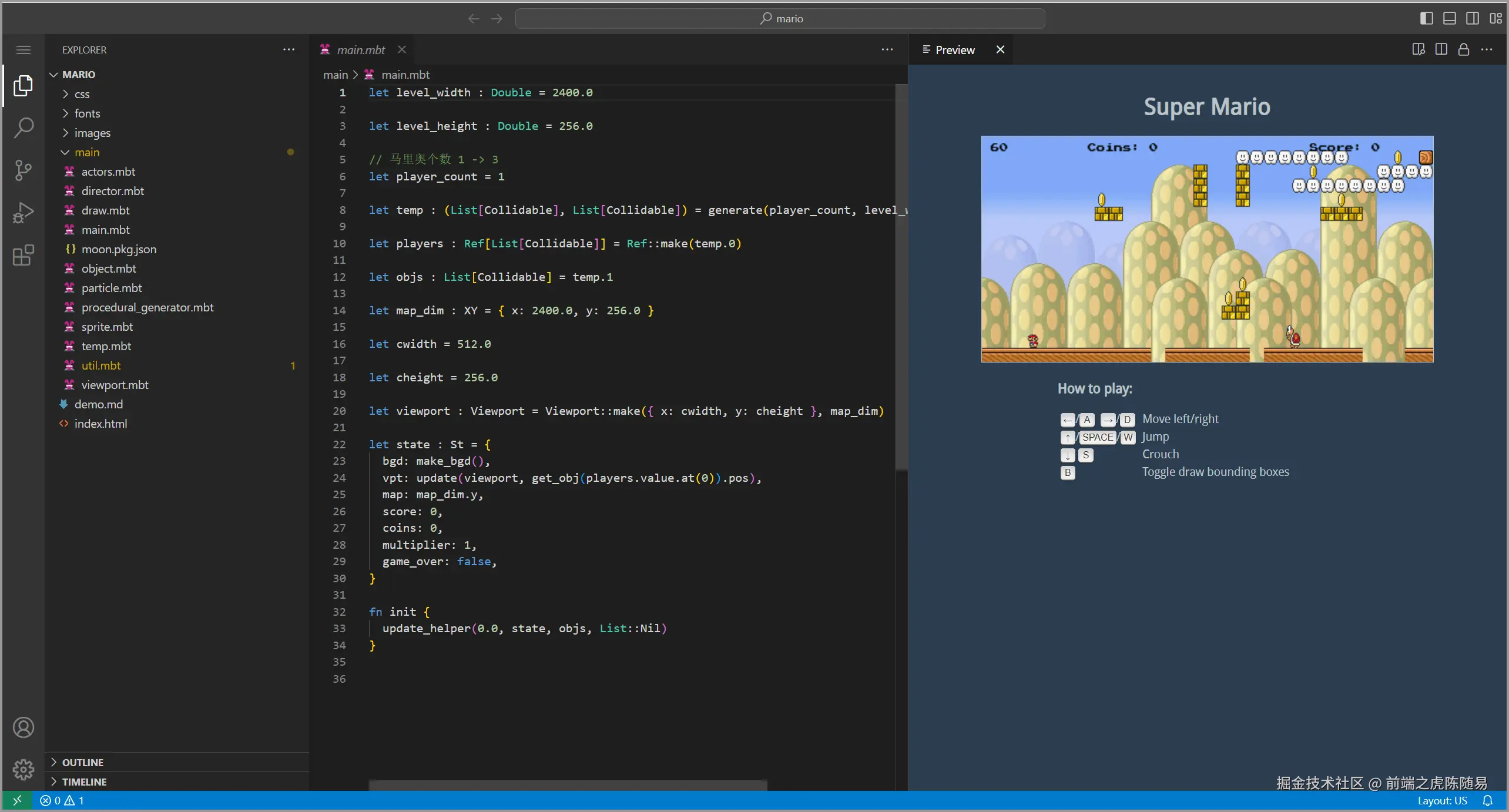Screen dimensions: 1509x812
Task: Toggle the primary side bar
Action: (x=1426, y=18)
